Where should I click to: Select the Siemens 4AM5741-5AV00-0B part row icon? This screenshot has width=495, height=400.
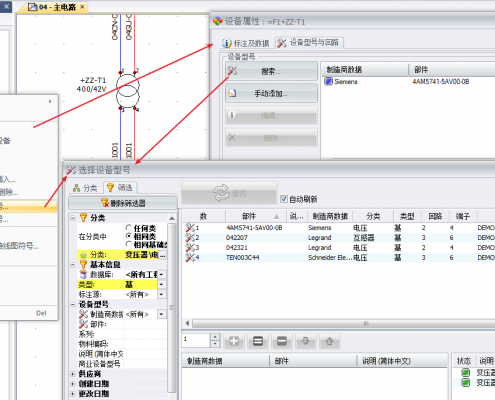click(x=190, y=228)
